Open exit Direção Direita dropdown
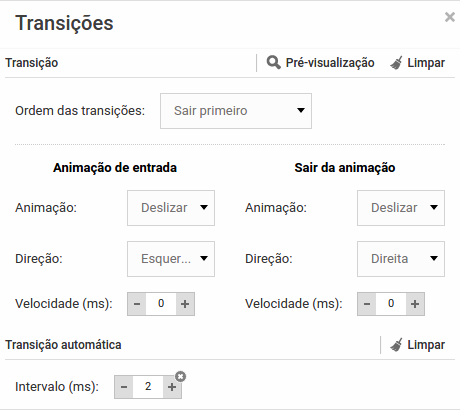This screenshot has height=411, width=460. point(401,259)
